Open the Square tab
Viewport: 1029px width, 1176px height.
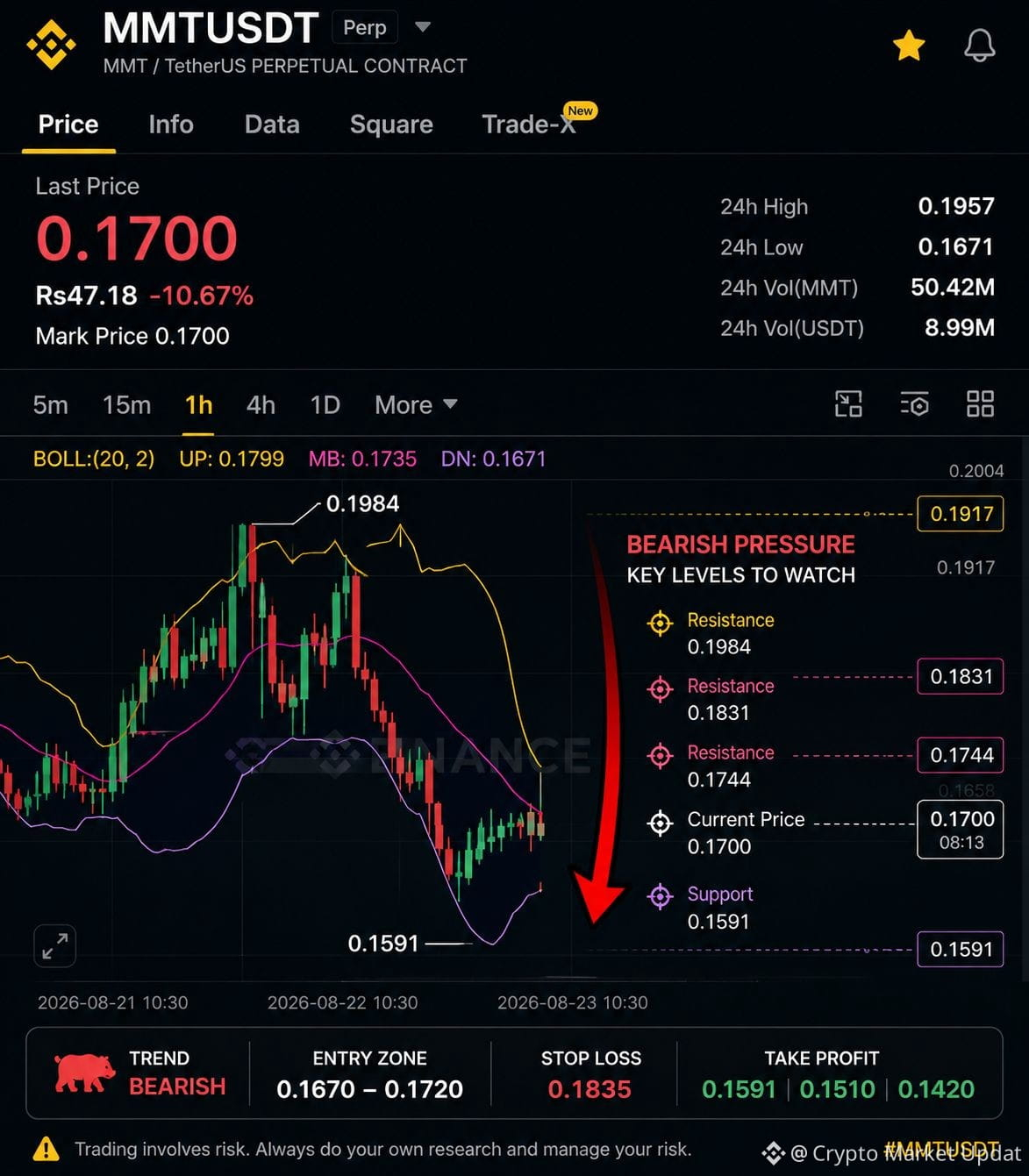click(x=391, y=125)
